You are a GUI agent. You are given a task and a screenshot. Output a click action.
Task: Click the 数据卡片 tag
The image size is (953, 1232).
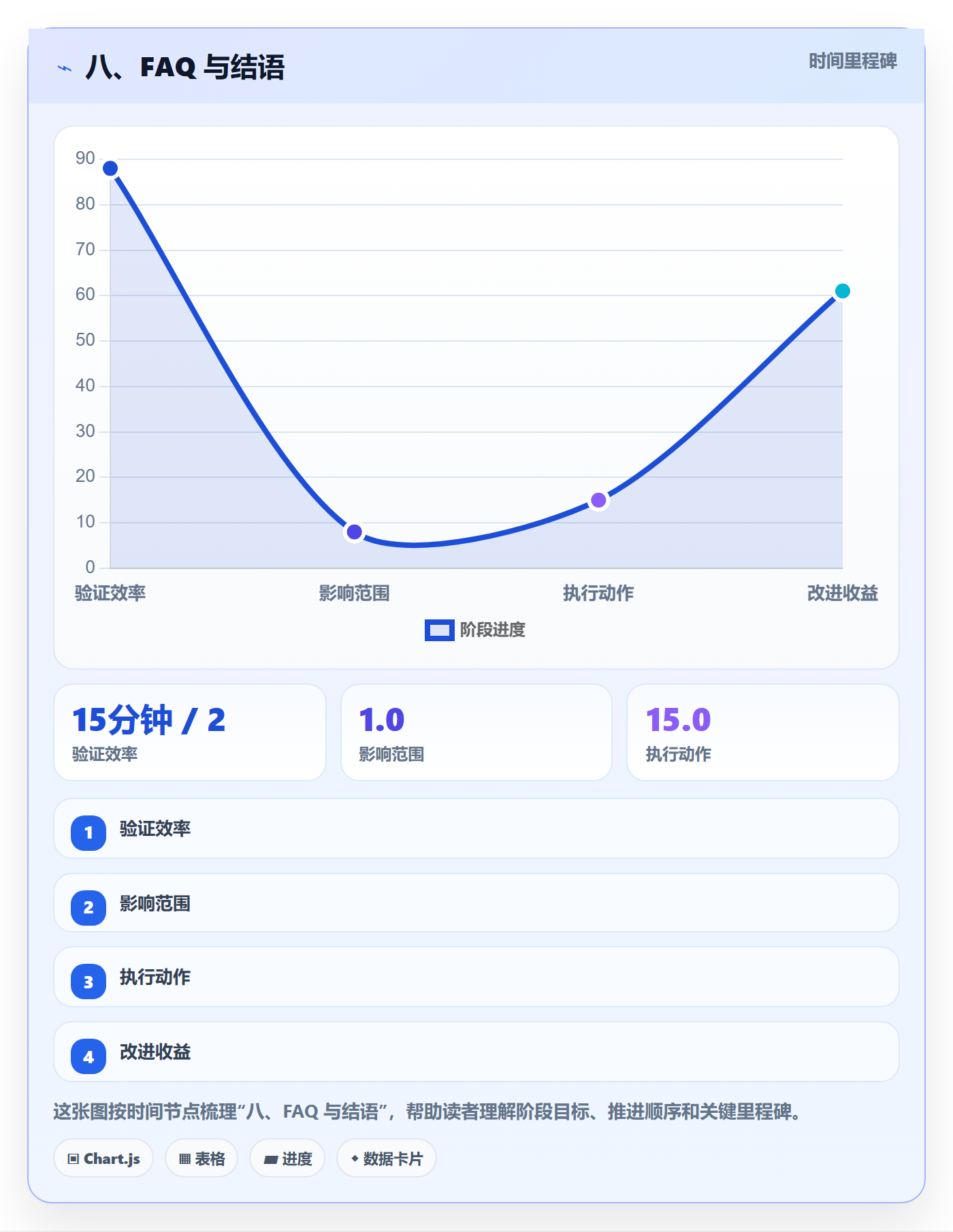click(387, 1158)
